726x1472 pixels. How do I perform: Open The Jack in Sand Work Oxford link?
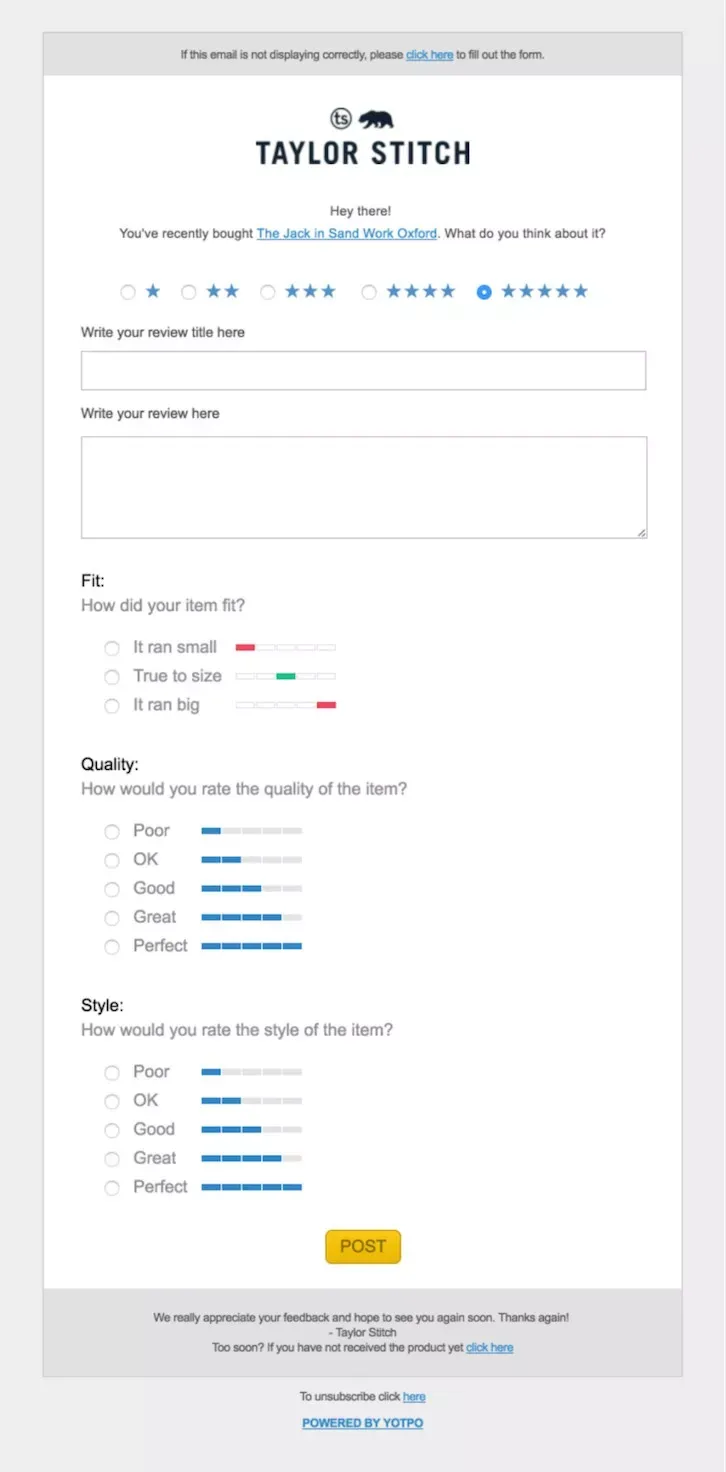346,234
